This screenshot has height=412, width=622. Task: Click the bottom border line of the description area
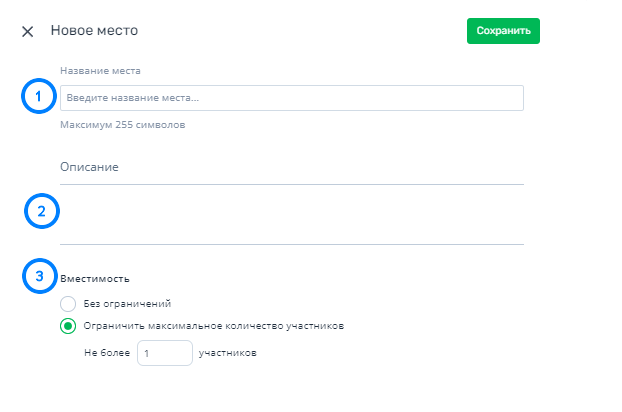click(x=292, y=244)
